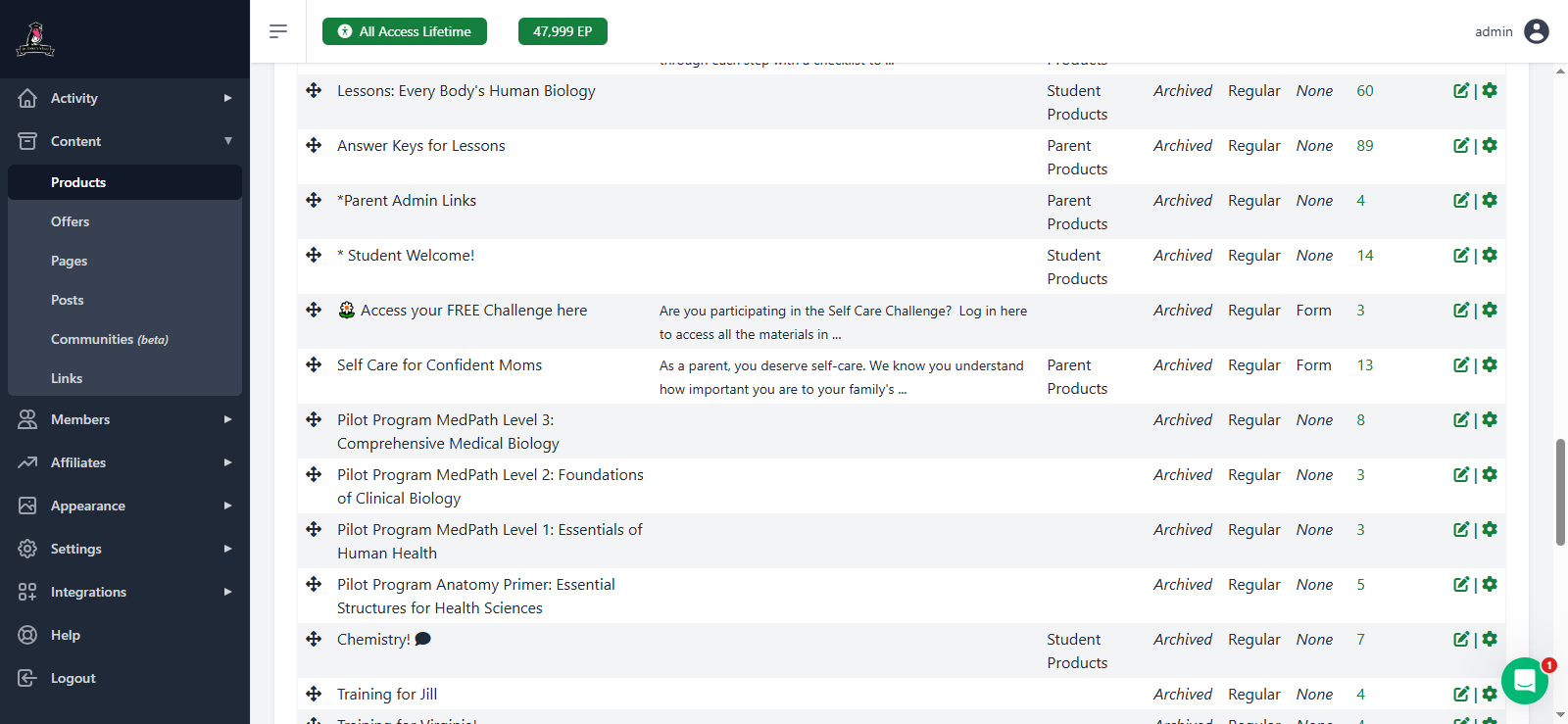The width and height of the screenshot is (1568, 724).
Task: Open the admin user profile icon
Action: pos(1537,31)
